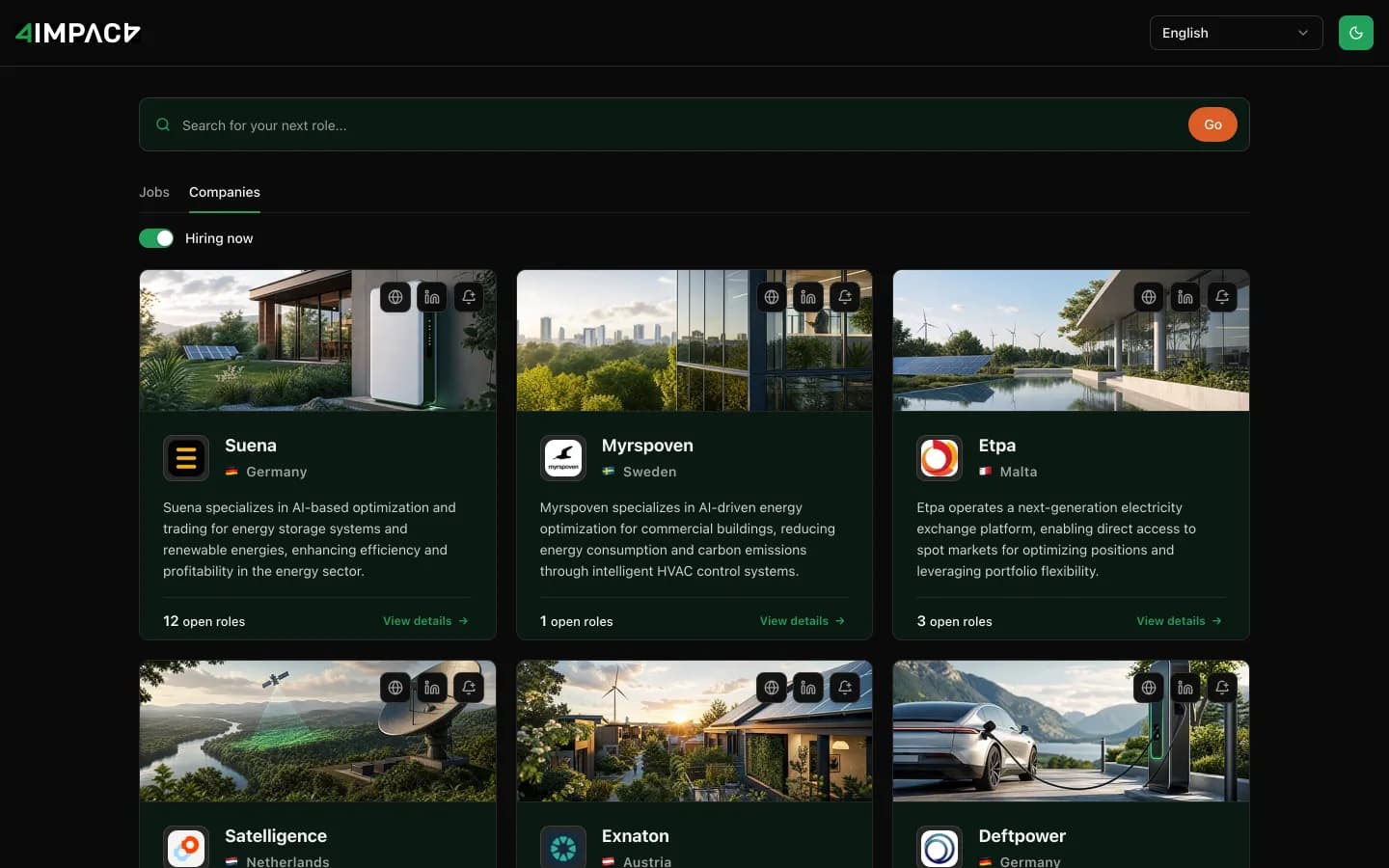View details for Suena

tap(425, 621)
